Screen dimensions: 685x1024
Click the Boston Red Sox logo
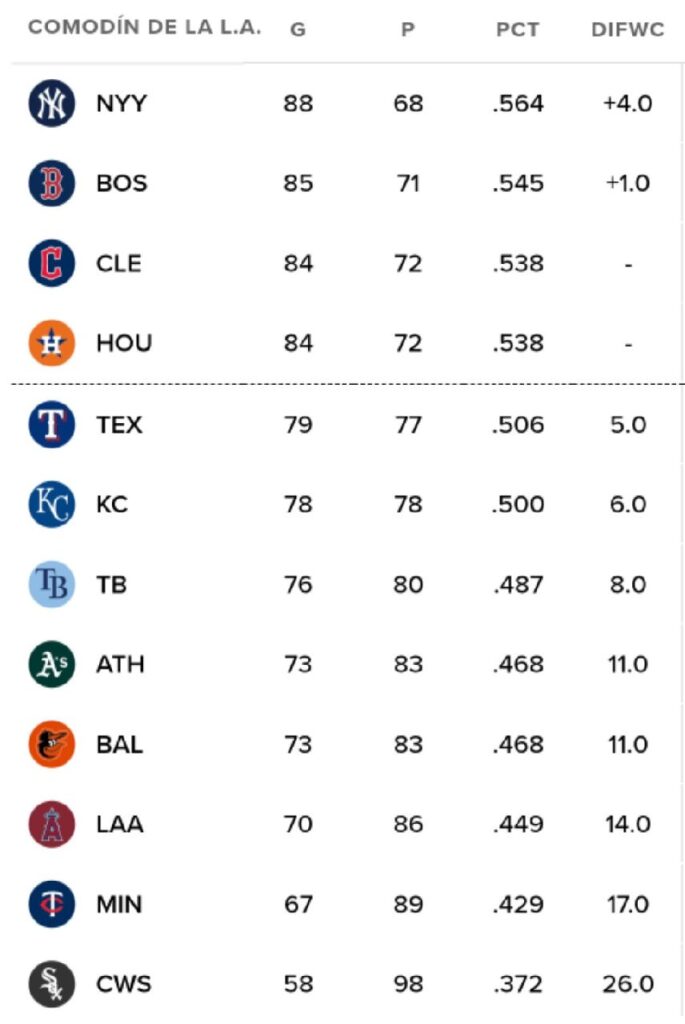pyautogui.click(x=52, y=184)
